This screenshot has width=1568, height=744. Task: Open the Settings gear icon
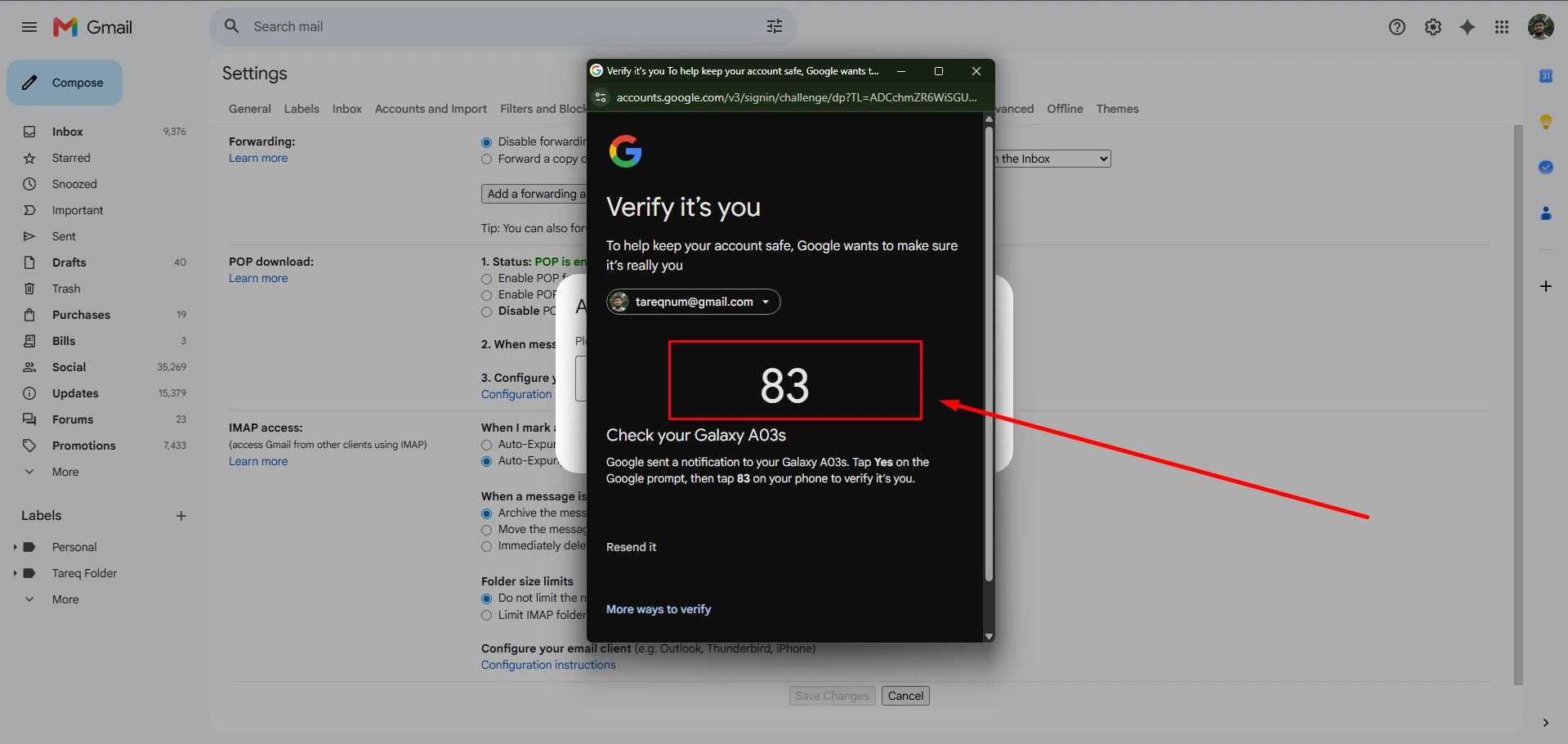click(x=1433, y=27)
